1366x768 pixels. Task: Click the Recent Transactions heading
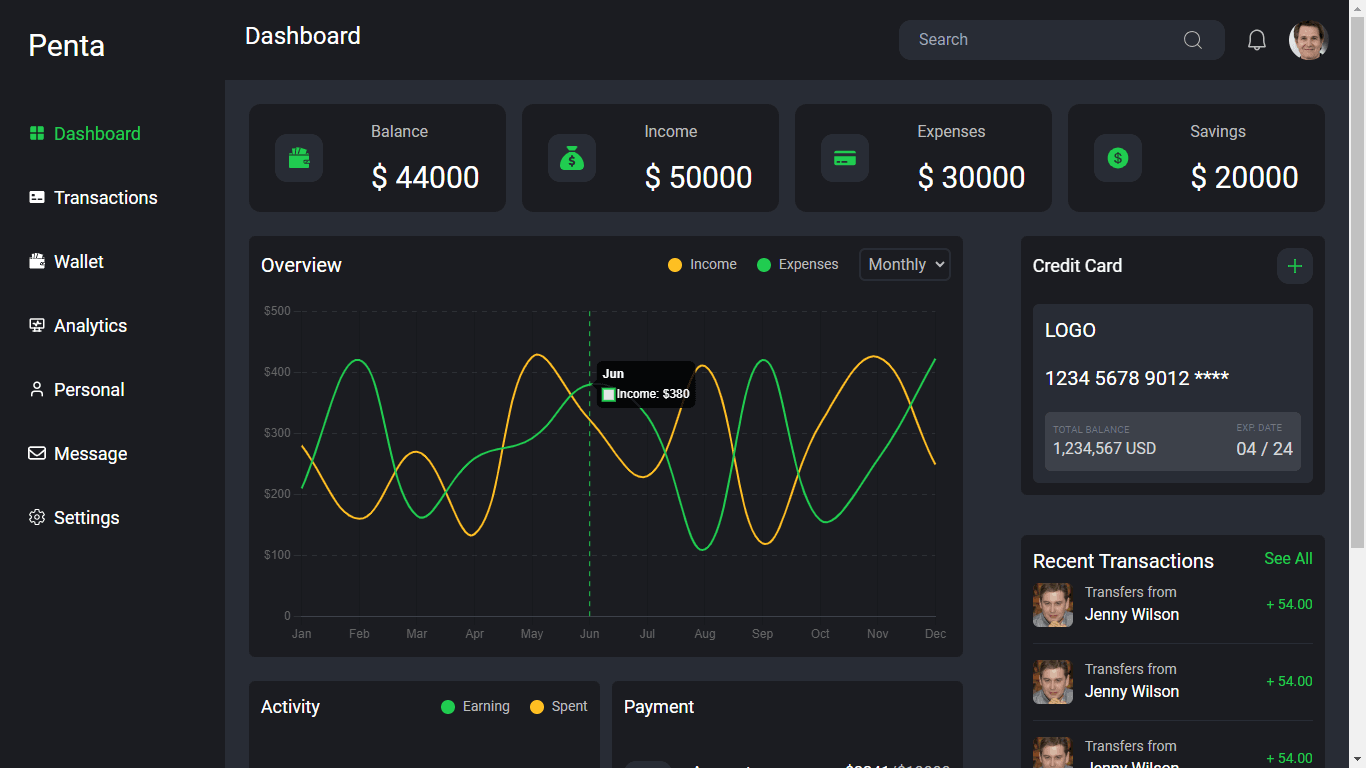coord(1123,561)
